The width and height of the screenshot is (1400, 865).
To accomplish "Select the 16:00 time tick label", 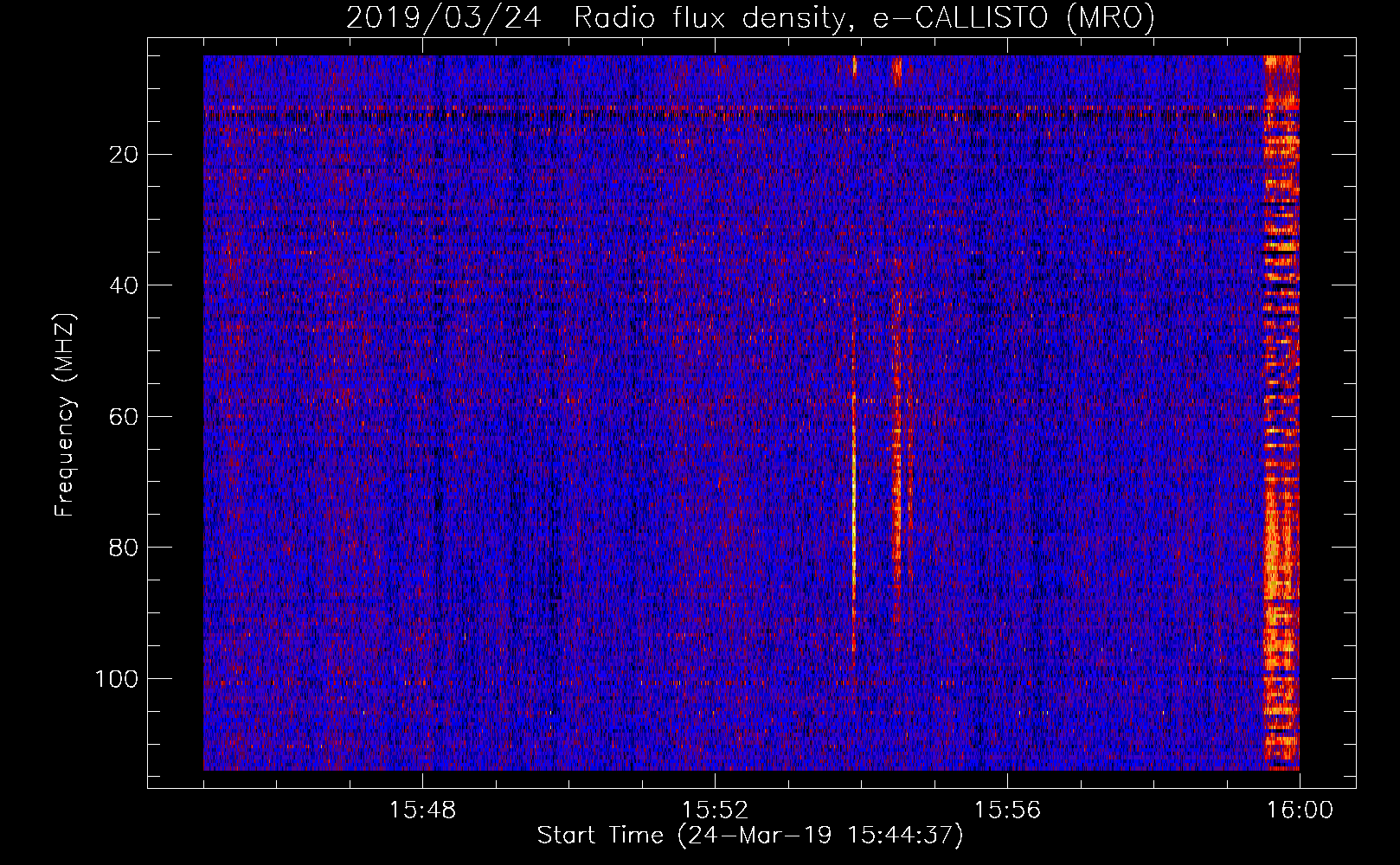I will pos(1300,811).
